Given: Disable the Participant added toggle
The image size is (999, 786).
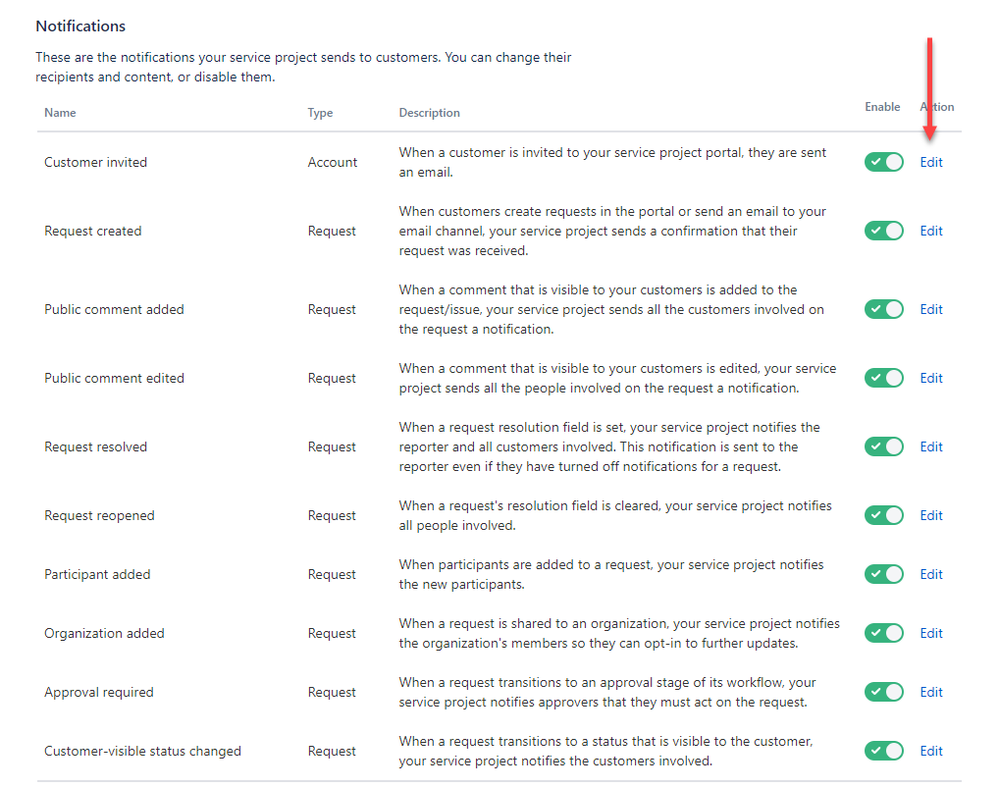Looking at the screenshot, I should pos(883,574).
